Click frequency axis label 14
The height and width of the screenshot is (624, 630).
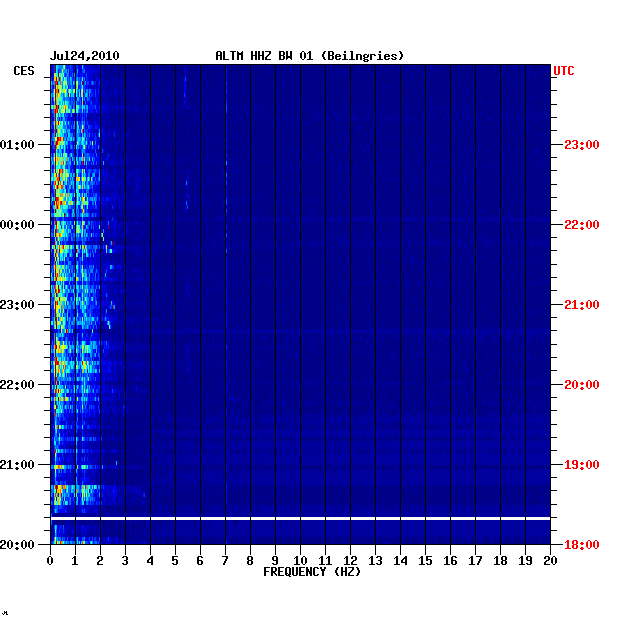400,561
